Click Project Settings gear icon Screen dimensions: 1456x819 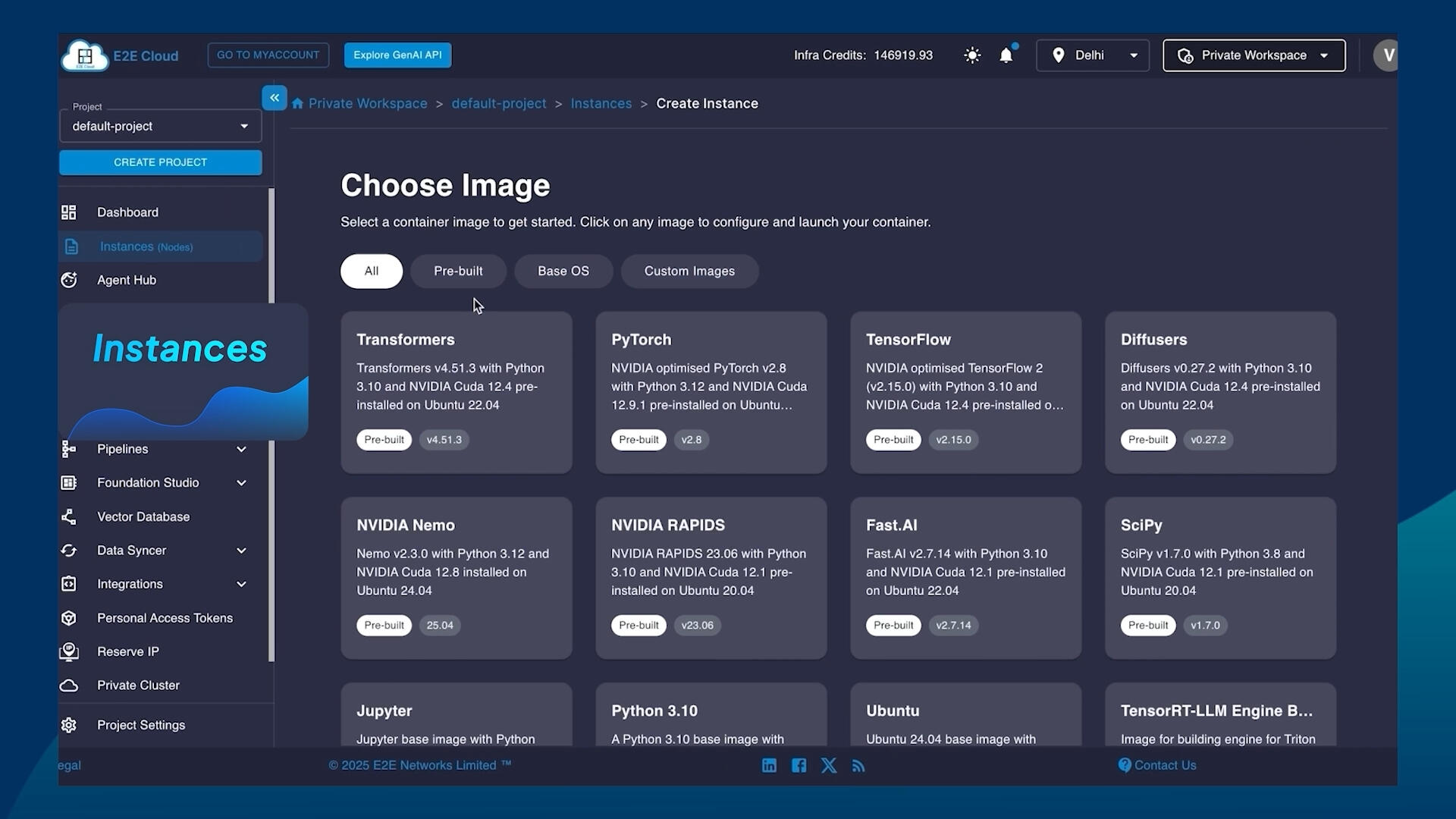pyautogui.click(x=69, y=726)
